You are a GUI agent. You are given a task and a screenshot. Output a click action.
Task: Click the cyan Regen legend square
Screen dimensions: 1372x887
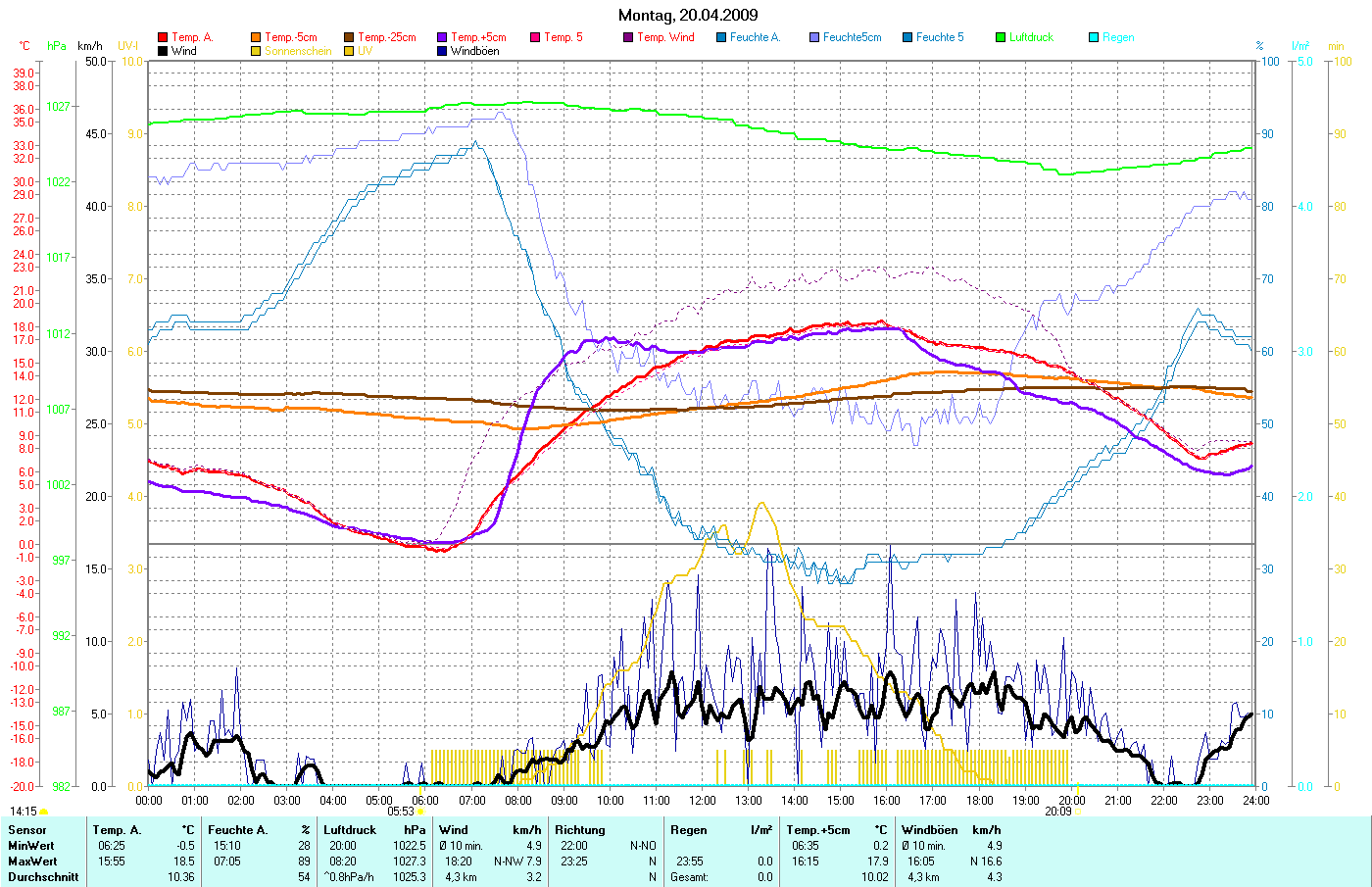[1094, 37]
